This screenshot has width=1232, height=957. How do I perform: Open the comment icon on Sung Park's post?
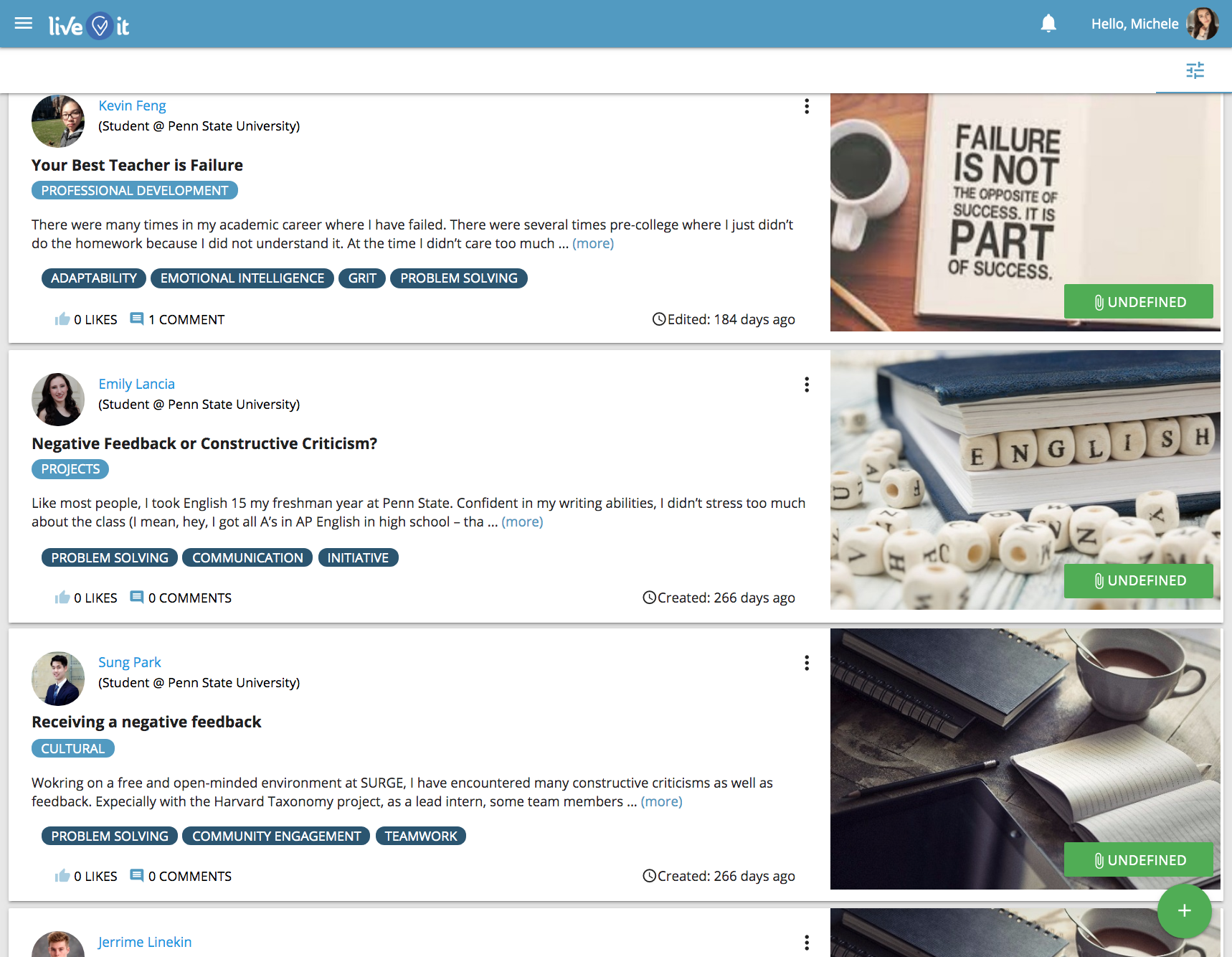[x=136, y=876]
